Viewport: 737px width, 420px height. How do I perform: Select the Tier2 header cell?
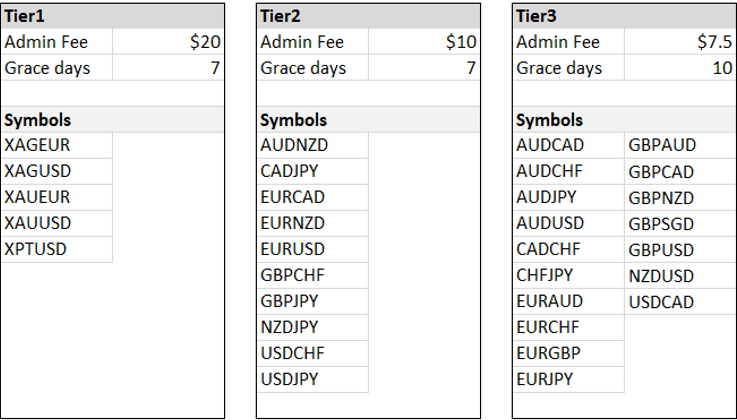pyautogui.click(x=368, y=16)
